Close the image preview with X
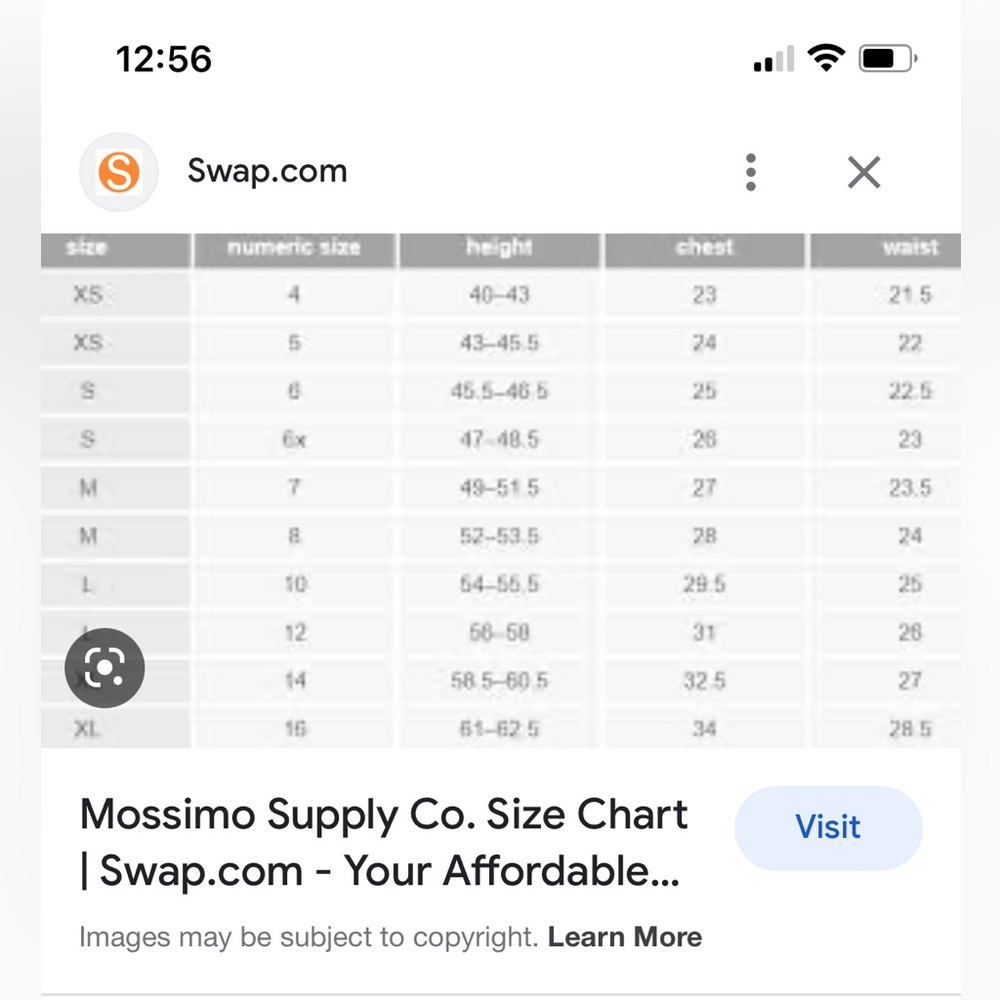Screen dimensions: 1000x1000 pyautogui.click(x=864, y=172)
